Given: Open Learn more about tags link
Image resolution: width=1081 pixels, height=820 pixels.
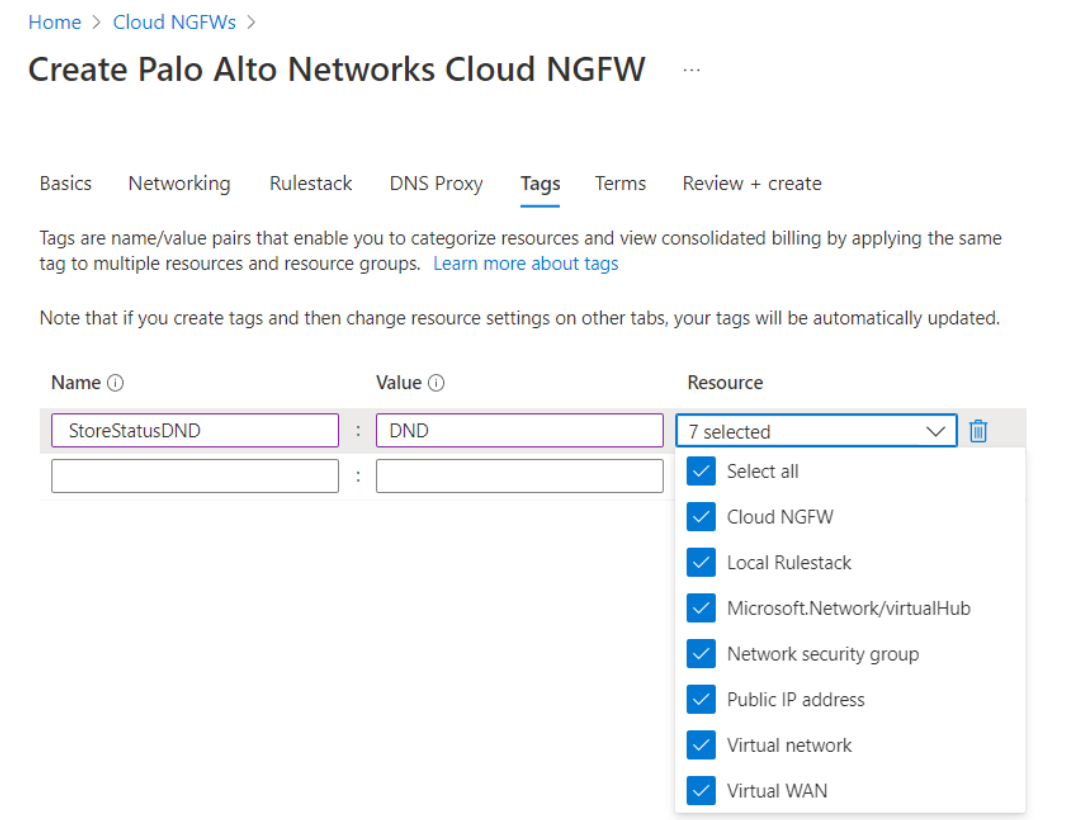Looking at the screenshot, I should point(525,264).
